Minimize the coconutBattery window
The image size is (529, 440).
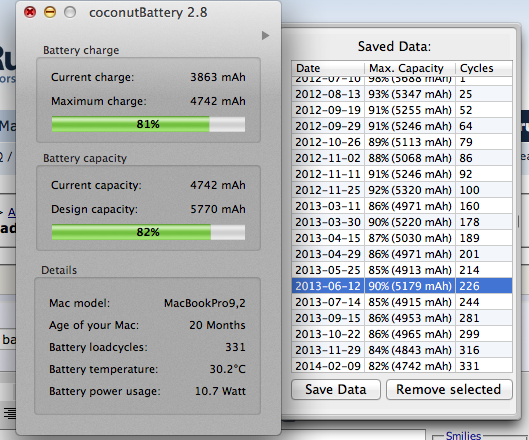pyautogui.click(x=50, y=12)
